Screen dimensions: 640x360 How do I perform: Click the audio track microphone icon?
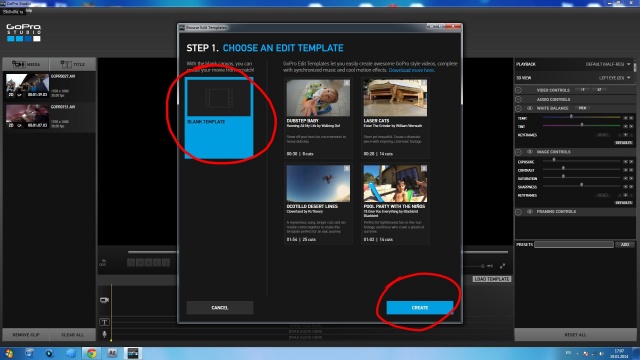[x=104, y=334]
